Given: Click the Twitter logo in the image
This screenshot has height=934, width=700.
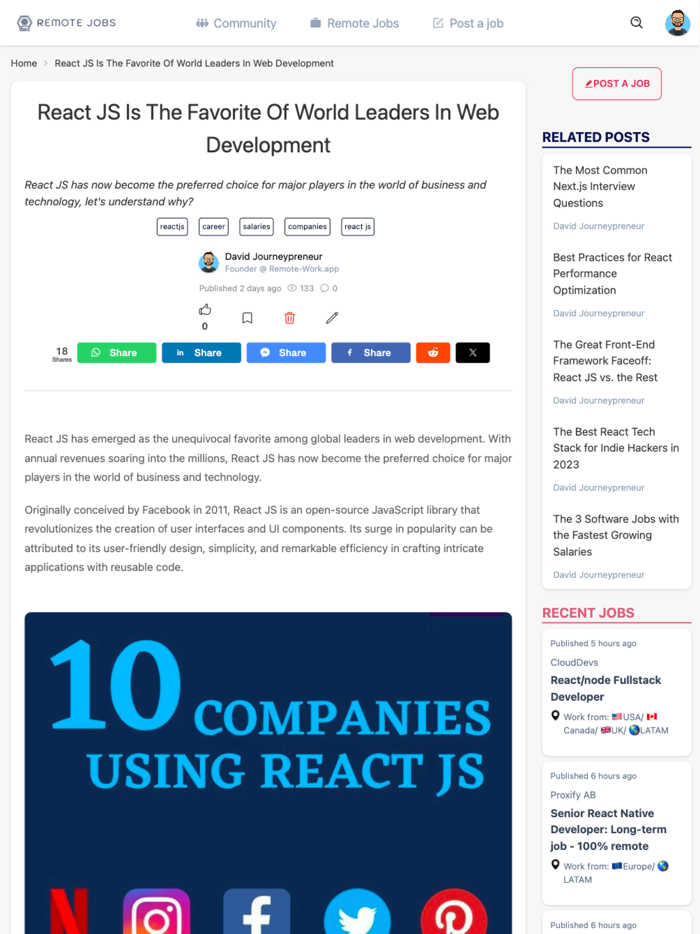Looking at the screenshot, I should (357, 911).
